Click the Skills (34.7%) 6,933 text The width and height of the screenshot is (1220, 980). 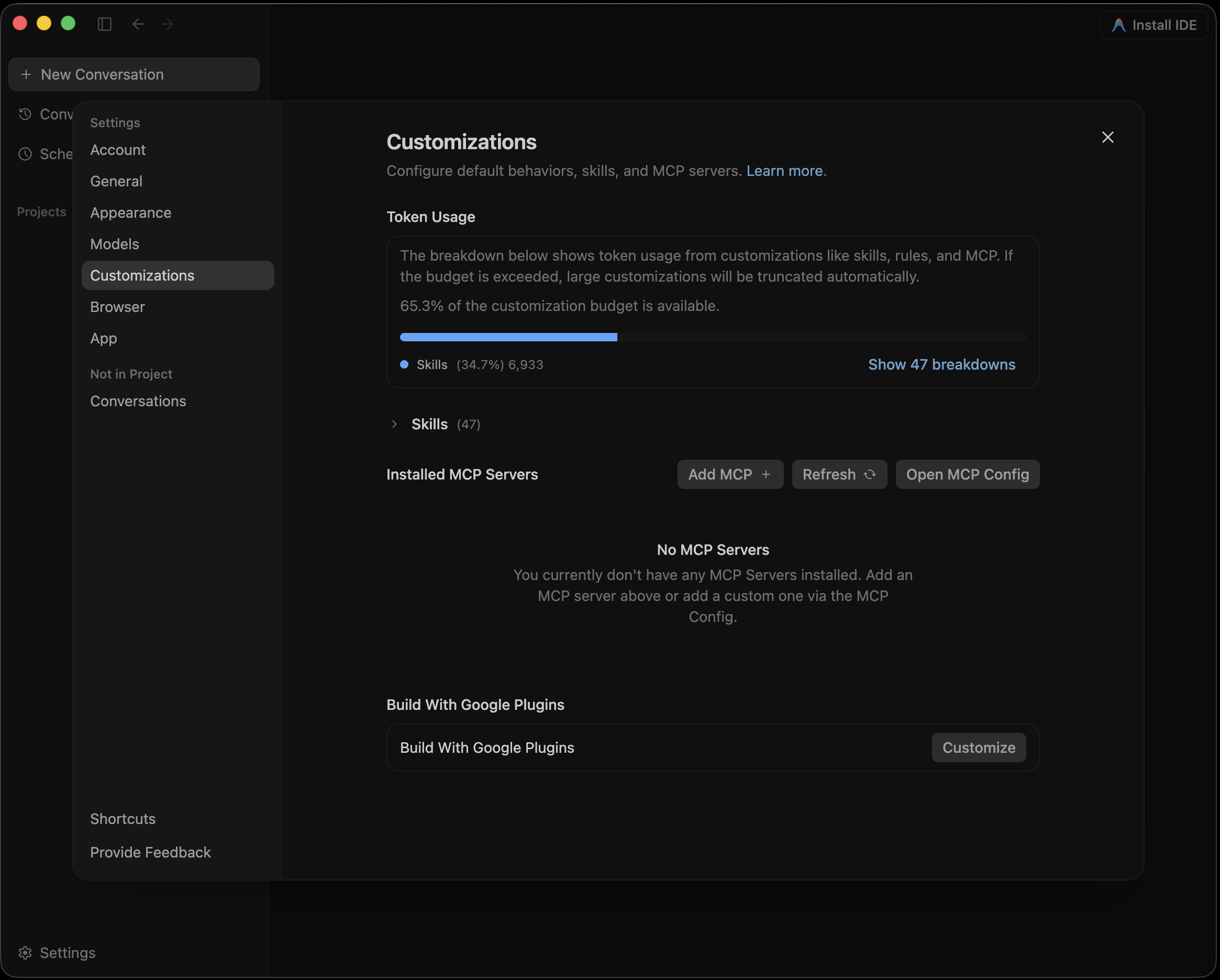click(480, 364)
